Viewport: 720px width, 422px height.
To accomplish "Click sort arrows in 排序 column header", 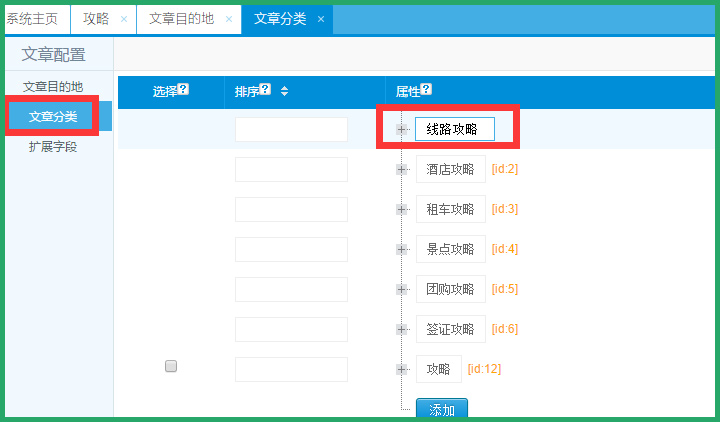I will tap(284, 91).
